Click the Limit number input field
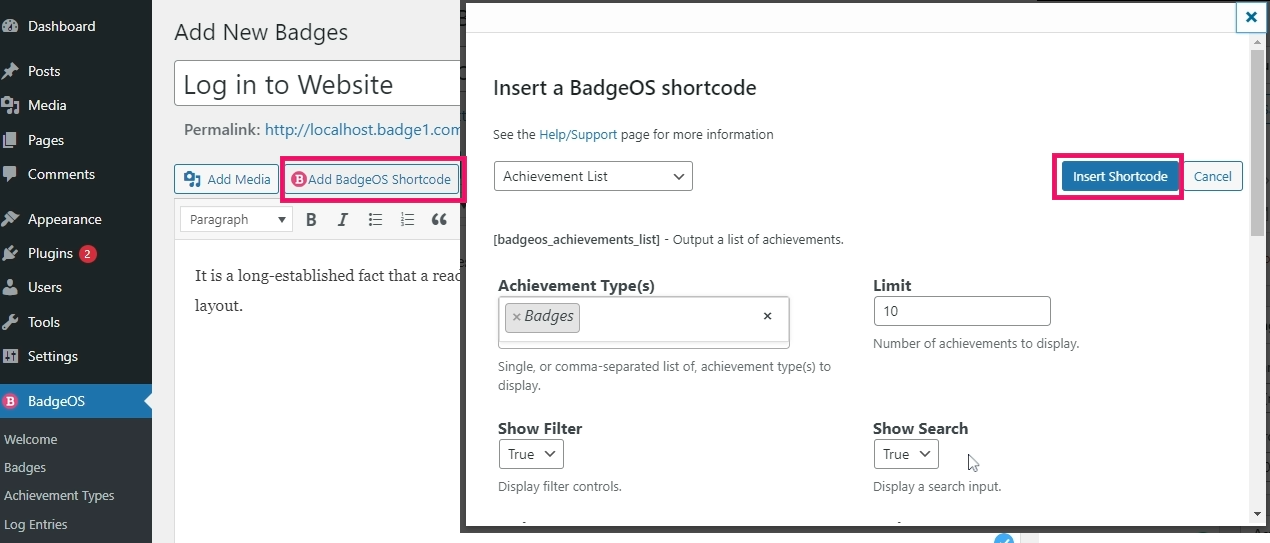 pos(962,311)
